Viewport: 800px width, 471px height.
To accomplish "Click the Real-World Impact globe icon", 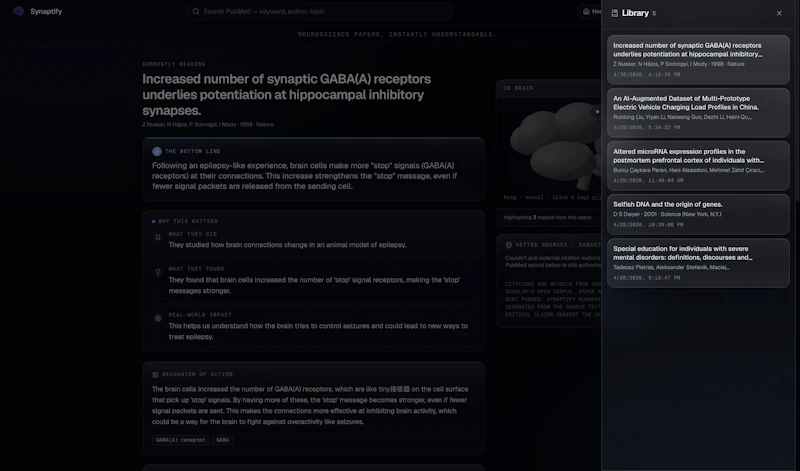I will (x=158, y=318).
